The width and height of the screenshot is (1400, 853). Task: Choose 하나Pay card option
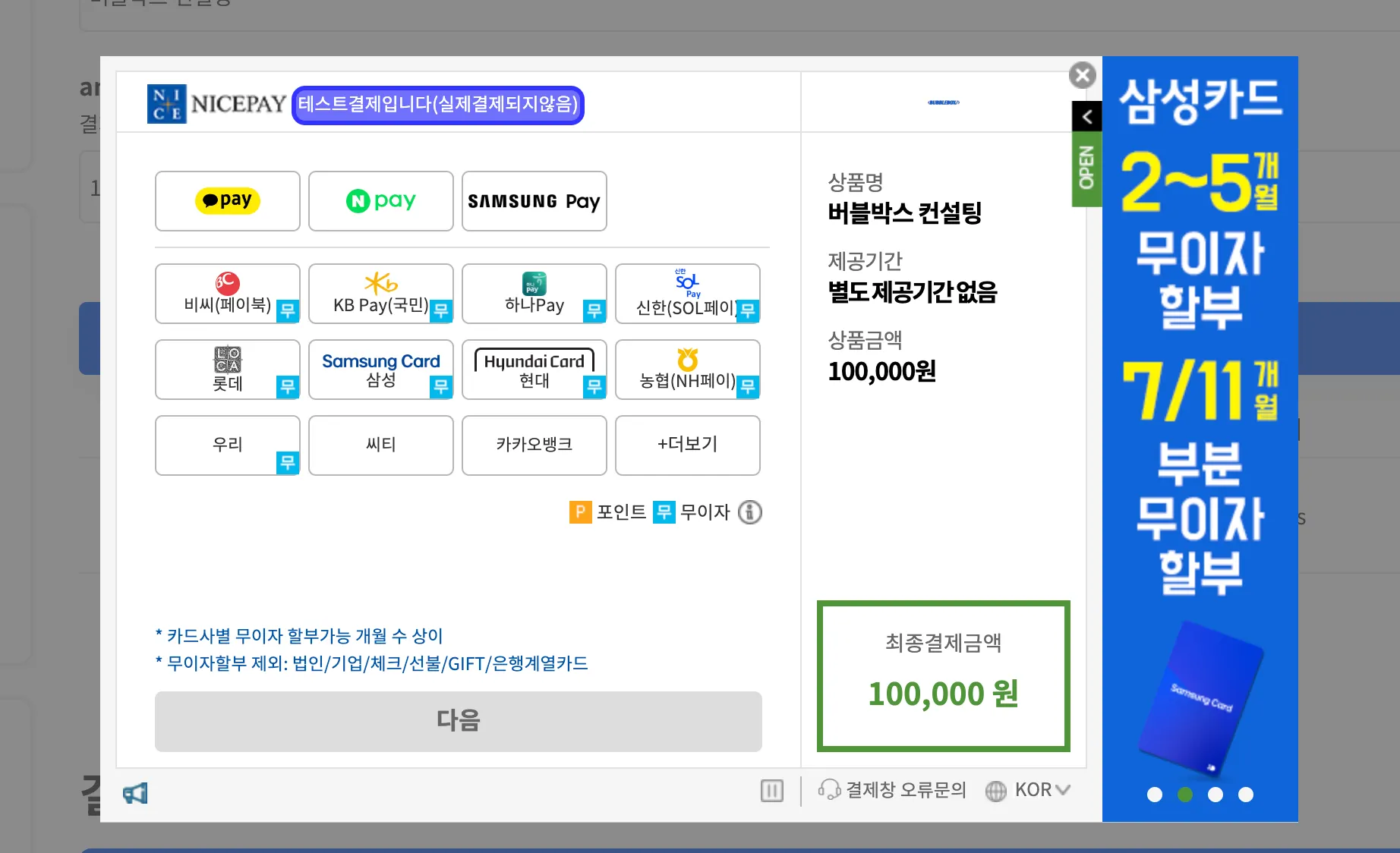click(x=534, y=294)
